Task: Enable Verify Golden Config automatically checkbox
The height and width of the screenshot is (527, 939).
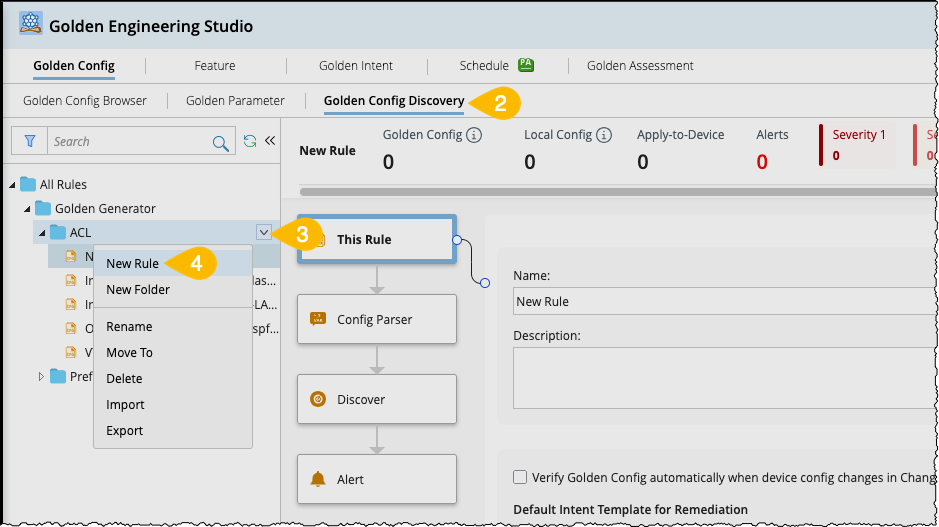Action: (x=520, y=478)
